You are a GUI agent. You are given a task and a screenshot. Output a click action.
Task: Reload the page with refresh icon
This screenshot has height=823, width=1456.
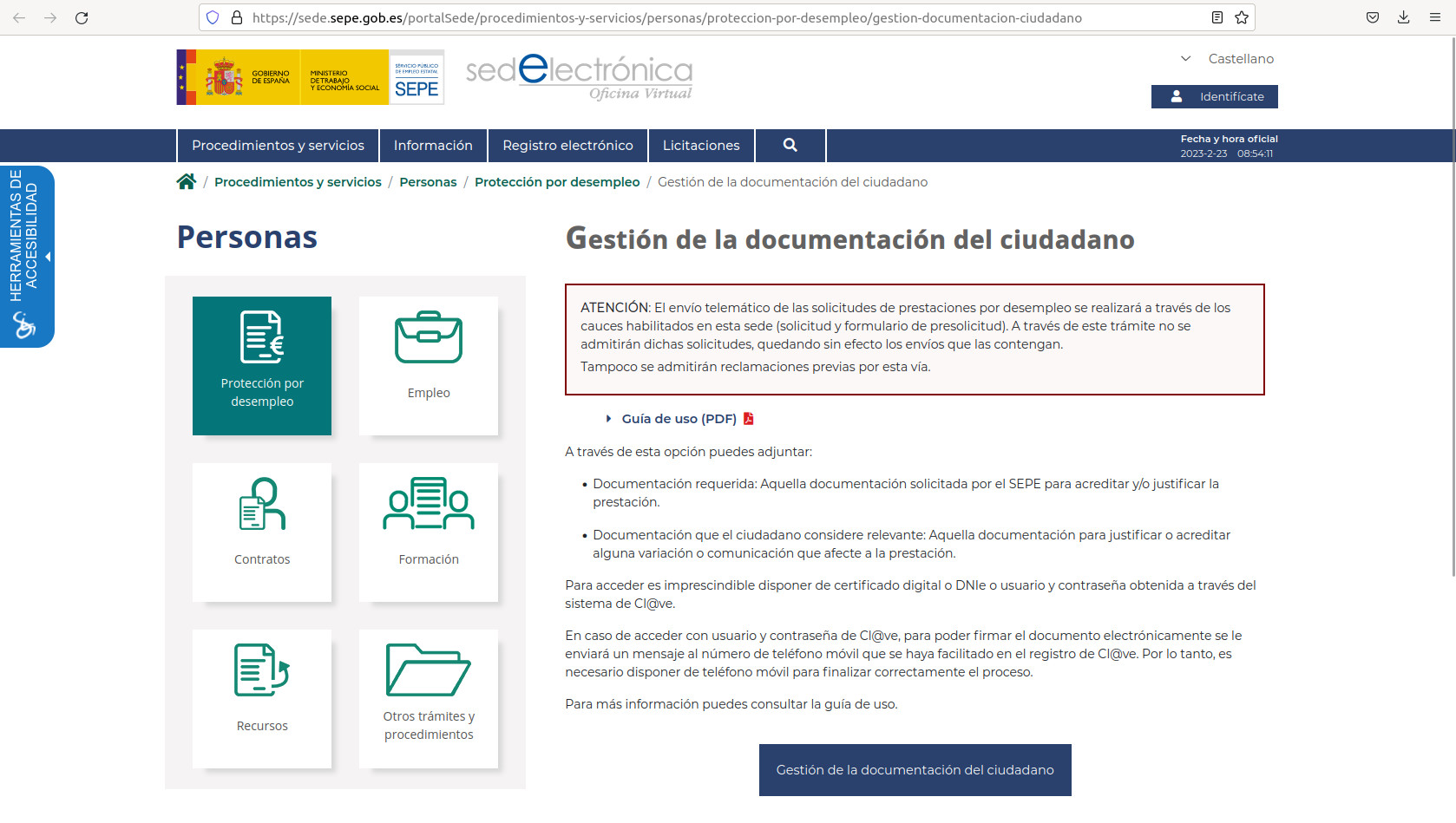[82, 17]
